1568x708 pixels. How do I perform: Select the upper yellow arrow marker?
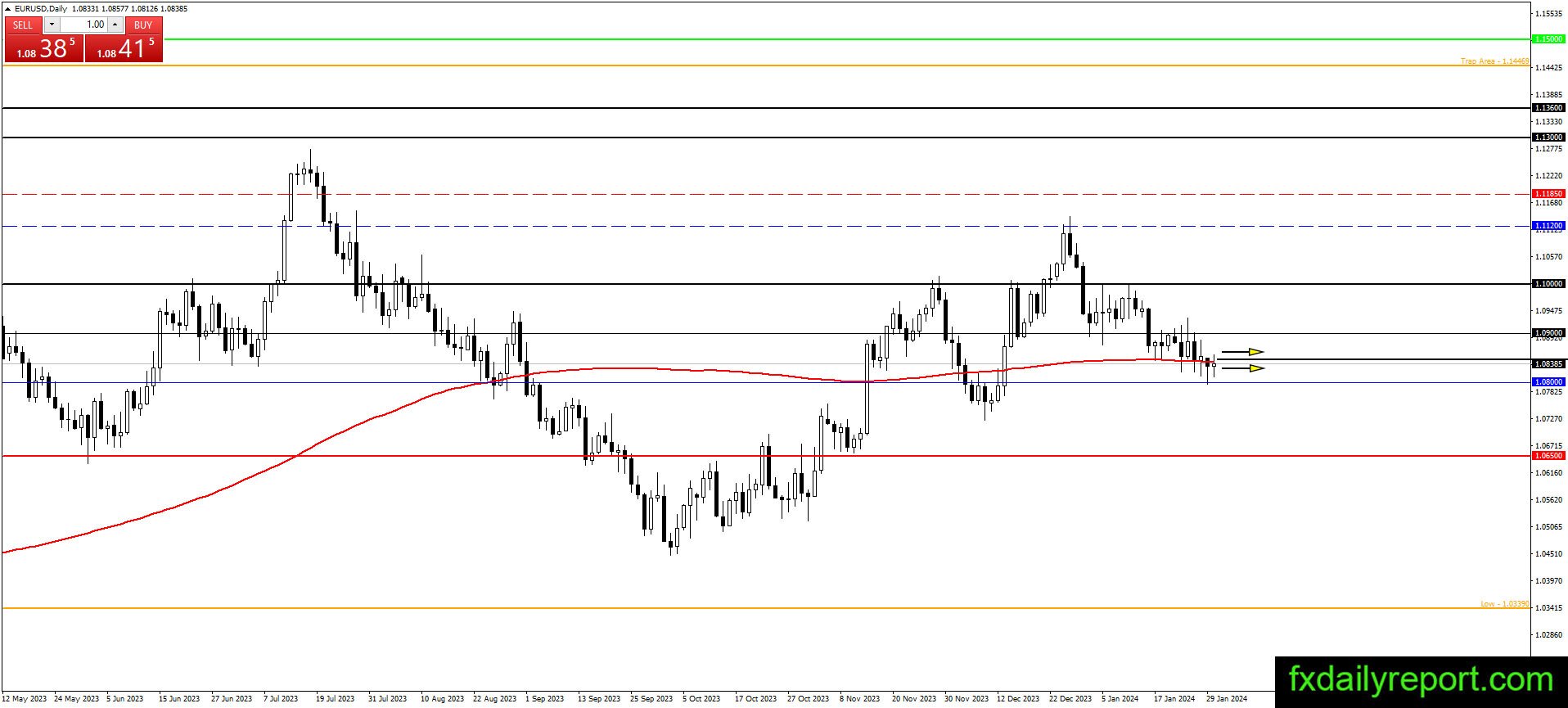pos(1243,352)
